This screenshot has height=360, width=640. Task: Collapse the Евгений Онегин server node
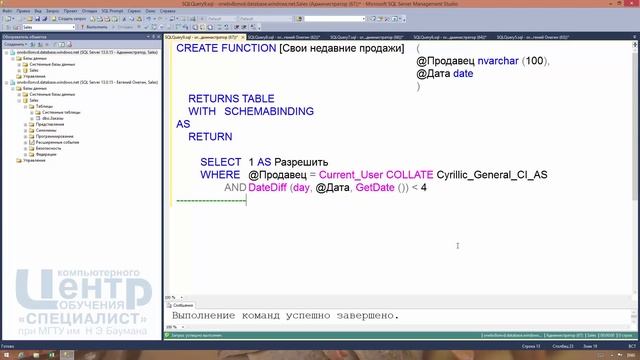tap(7, 82)
